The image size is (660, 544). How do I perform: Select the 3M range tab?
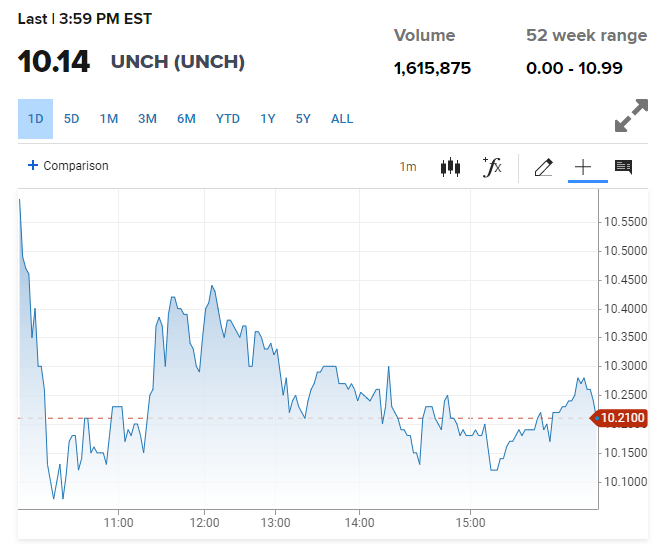click(147, 119)
